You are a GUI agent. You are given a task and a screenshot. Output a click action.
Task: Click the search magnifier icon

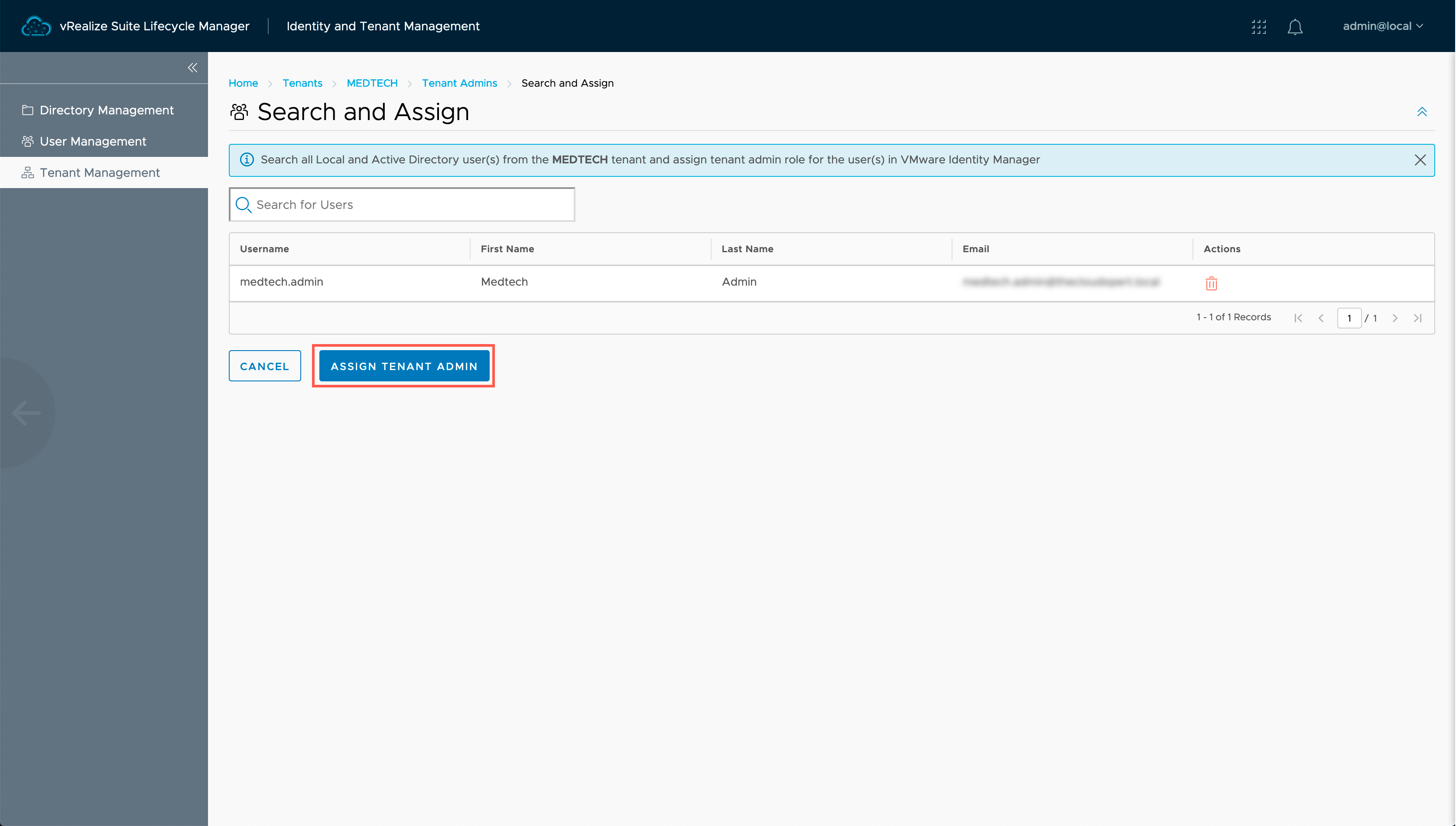point(244,205)
